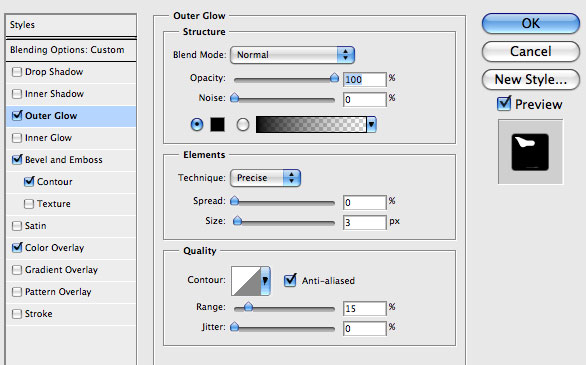Select the solid color radio button
The image size is (586, 365).
[197, 124]
